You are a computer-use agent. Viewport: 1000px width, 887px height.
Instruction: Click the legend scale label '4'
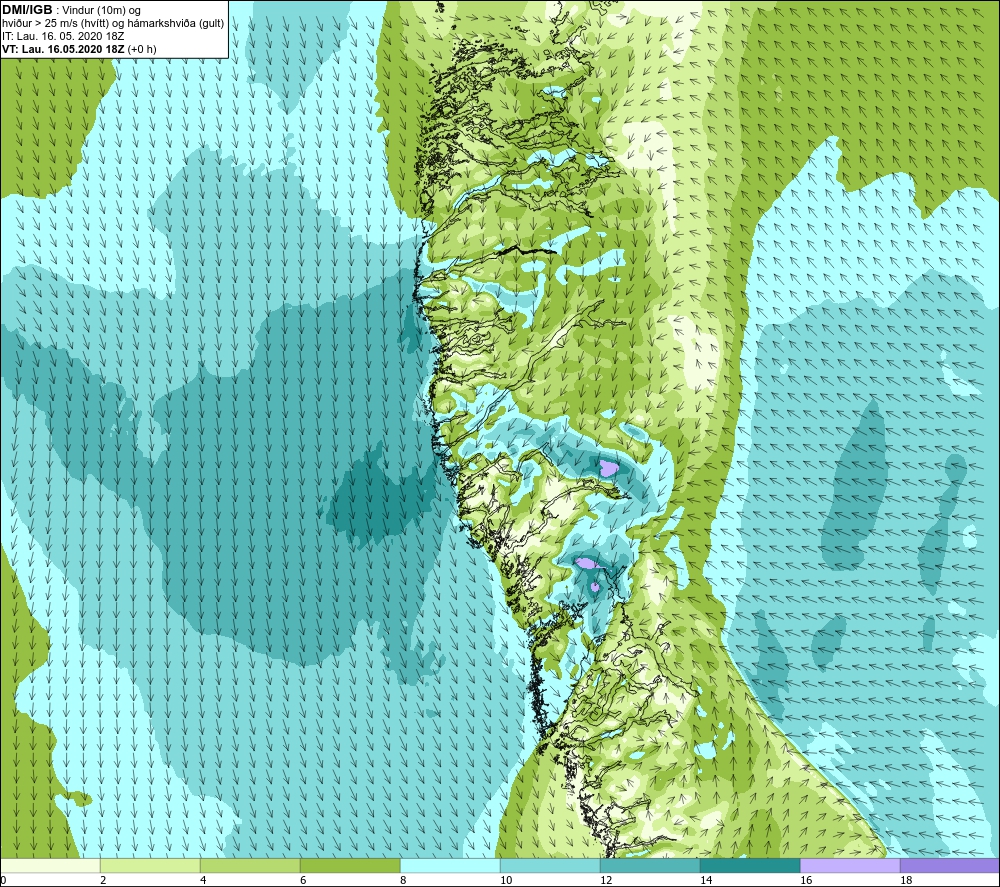click(x=203, y=880)
